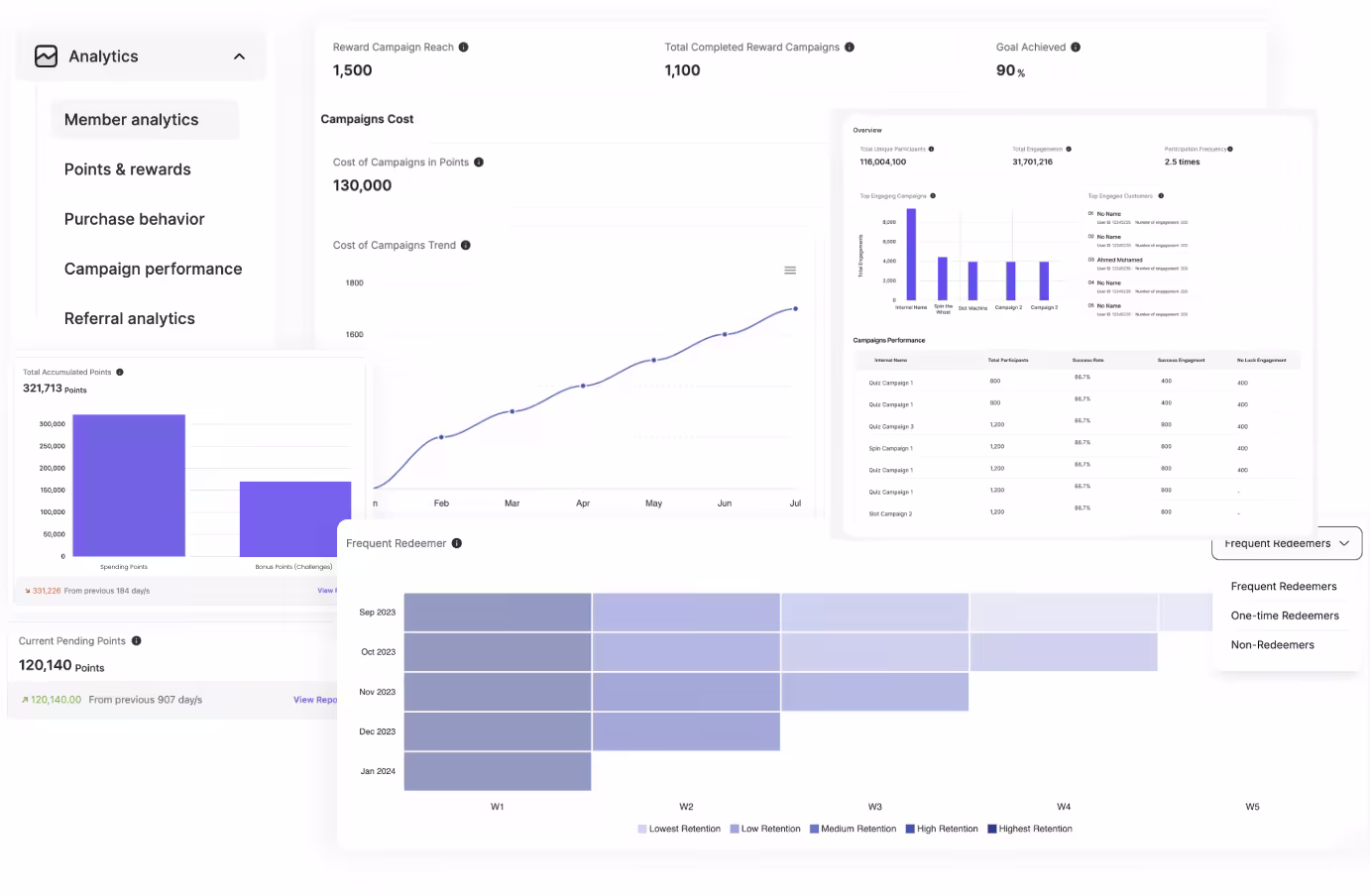Viewport: 1370px width, 896px height.
Task: Click info icon next to Top Engaging Campaigns
Action: pos(933,196)
